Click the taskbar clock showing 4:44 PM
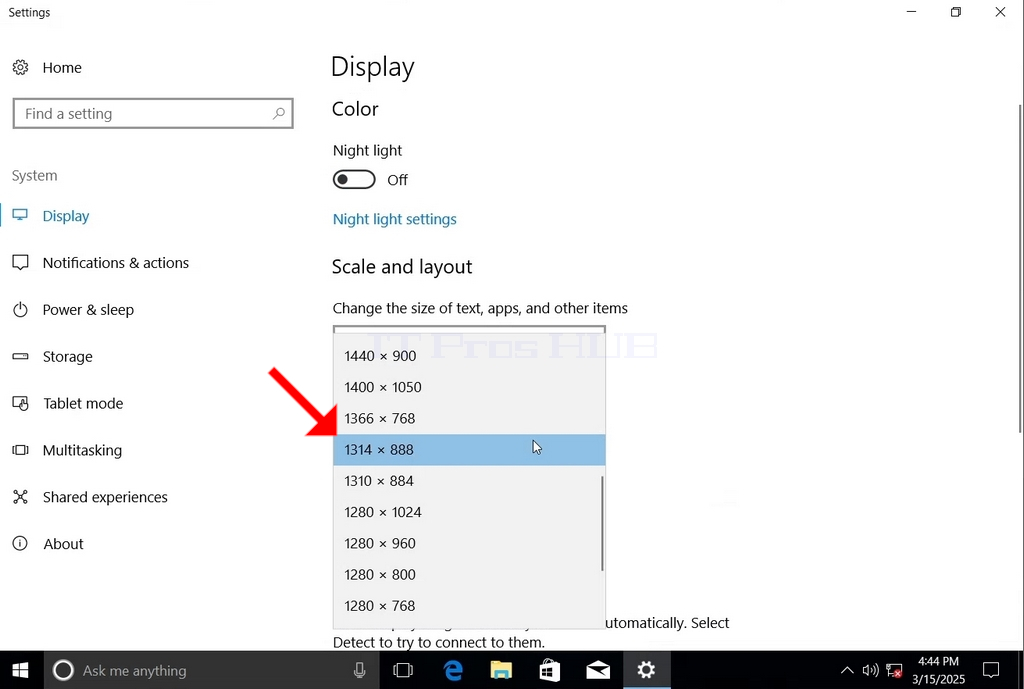Image resolution: width=1024 pixels, height=689 pixels. (x=938, y=670)
